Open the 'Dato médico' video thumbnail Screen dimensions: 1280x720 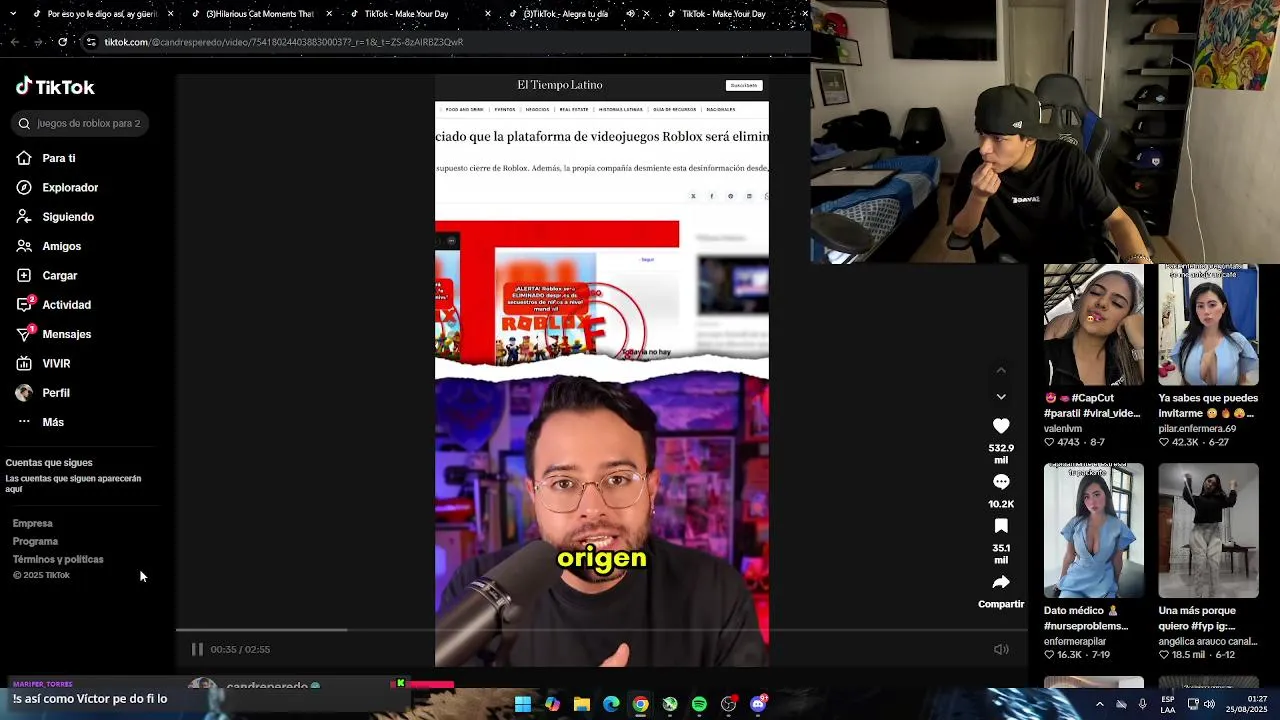(1094, 530)
